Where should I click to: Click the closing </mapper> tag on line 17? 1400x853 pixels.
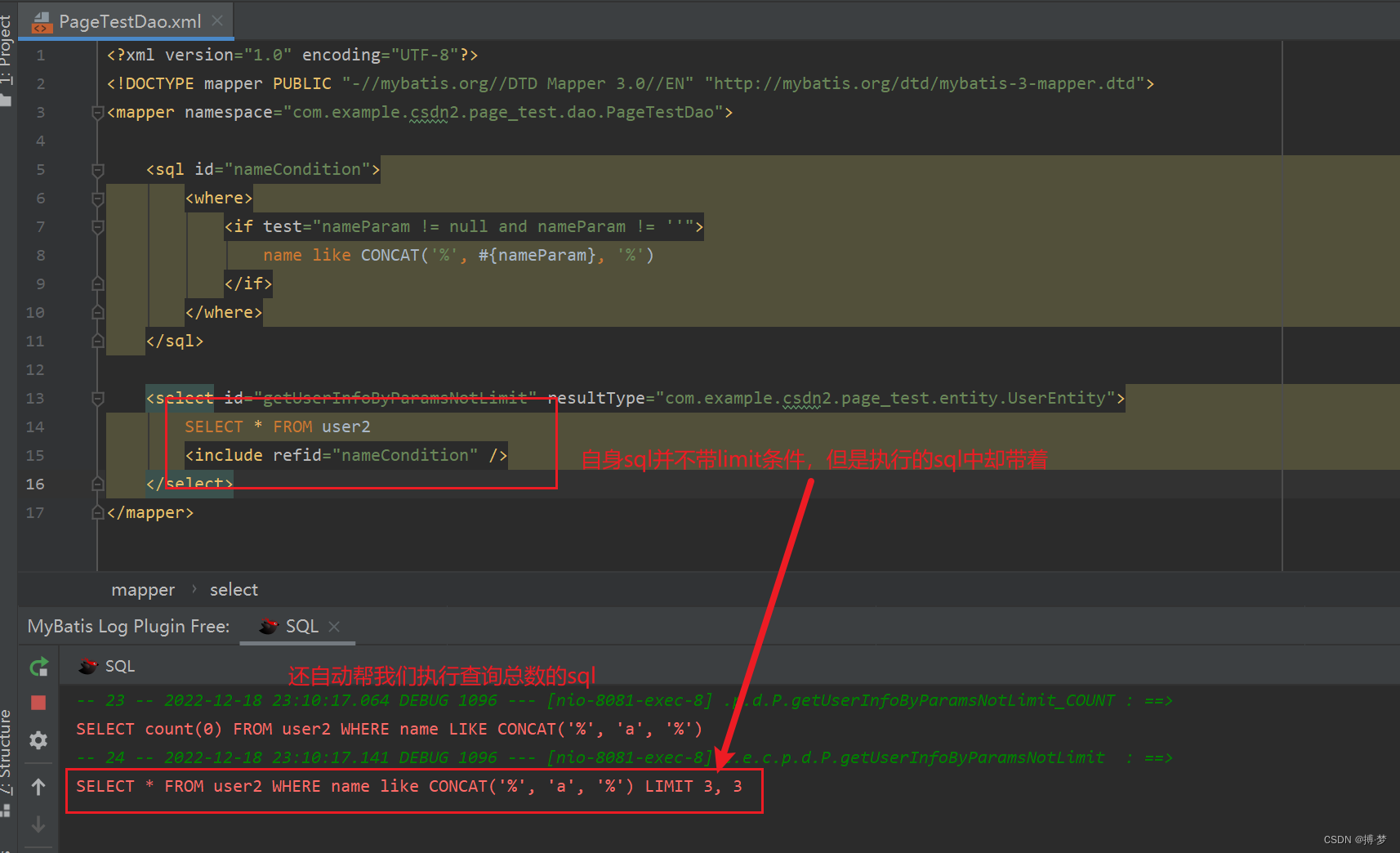pos(150,512)
